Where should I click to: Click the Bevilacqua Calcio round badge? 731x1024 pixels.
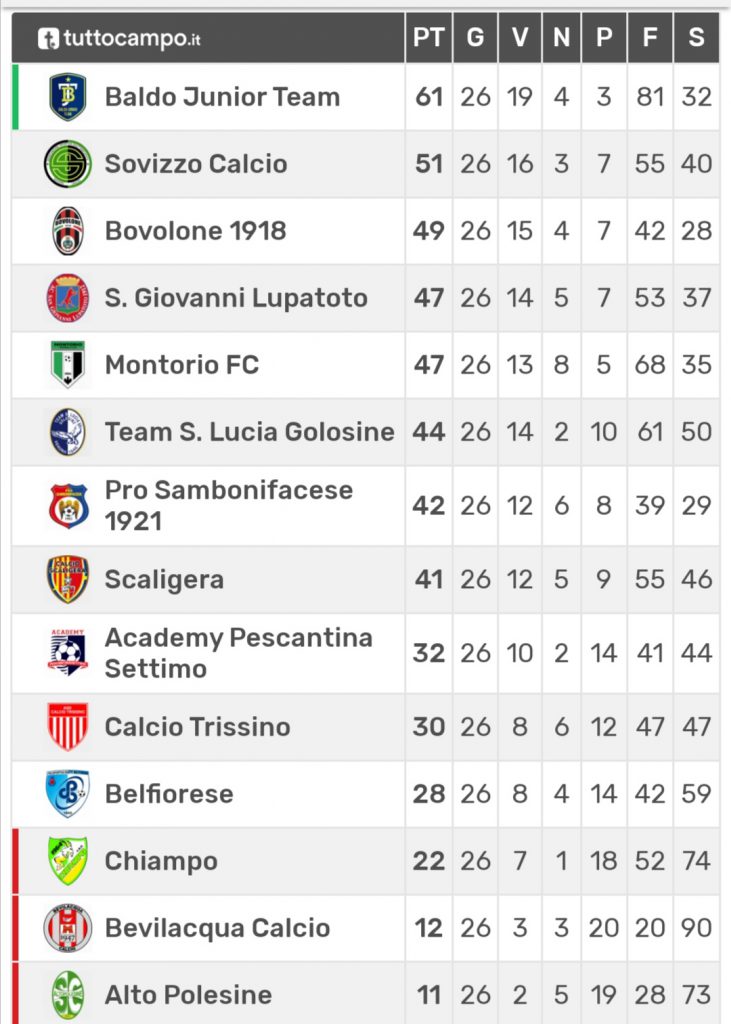coord(68,928)
